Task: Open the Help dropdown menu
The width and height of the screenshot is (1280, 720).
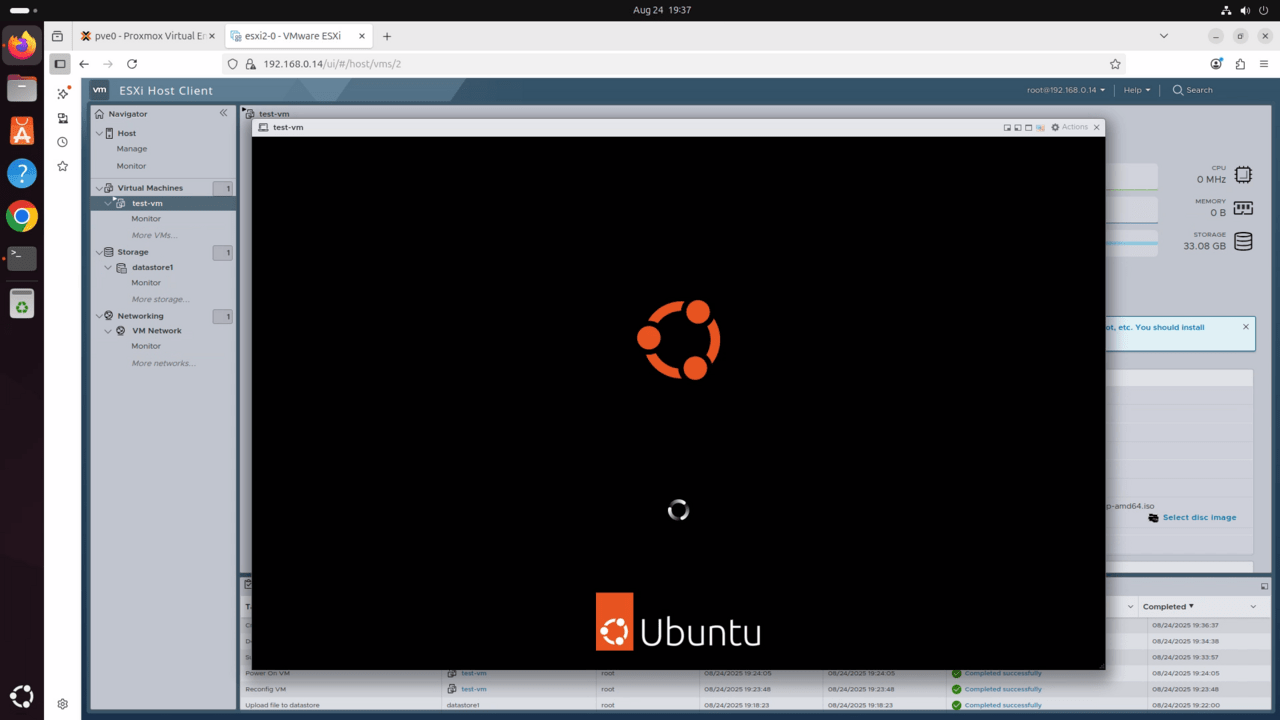Action: pos(1137,90)
